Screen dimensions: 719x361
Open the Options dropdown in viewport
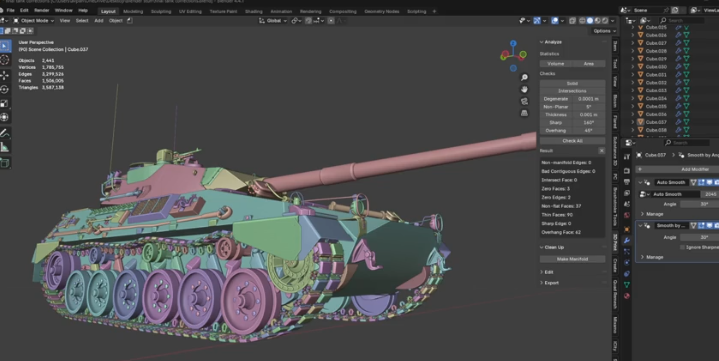[604, 31]
